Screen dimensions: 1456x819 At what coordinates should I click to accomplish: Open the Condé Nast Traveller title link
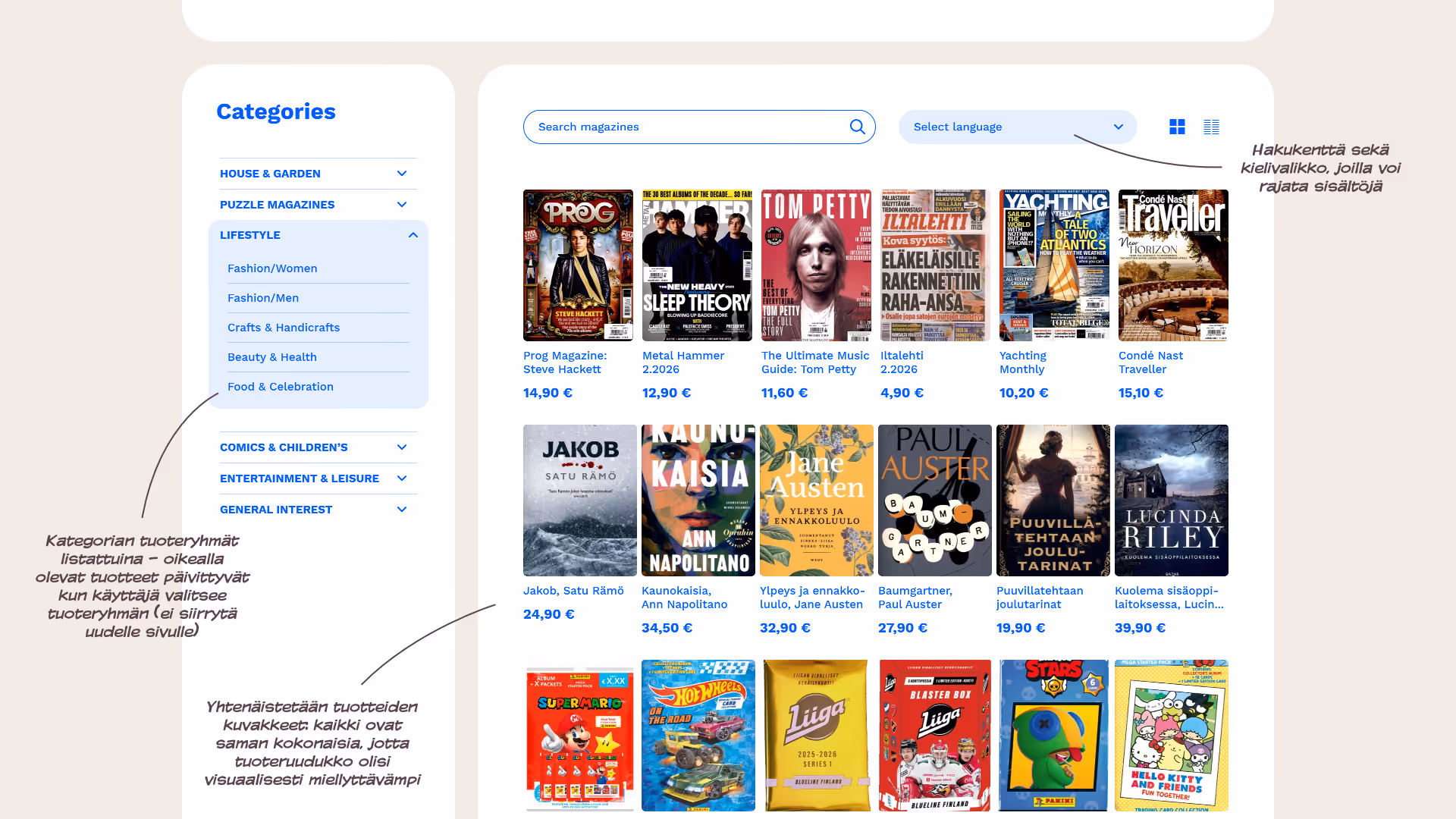click(1150, 362)
